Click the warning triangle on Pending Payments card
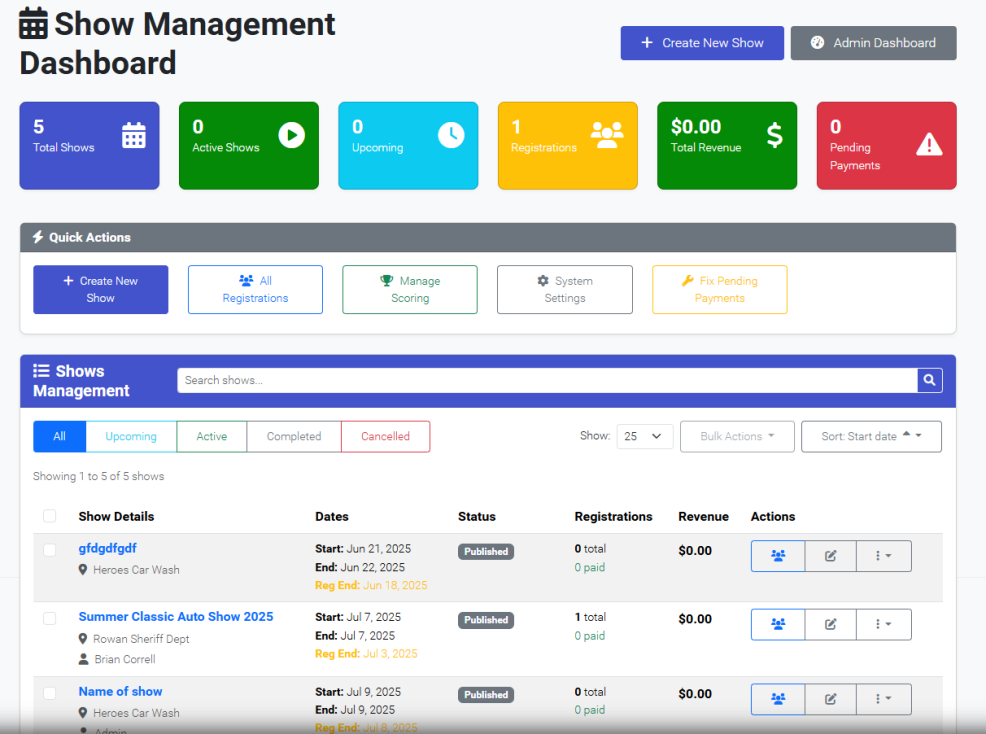 (930, 145)
